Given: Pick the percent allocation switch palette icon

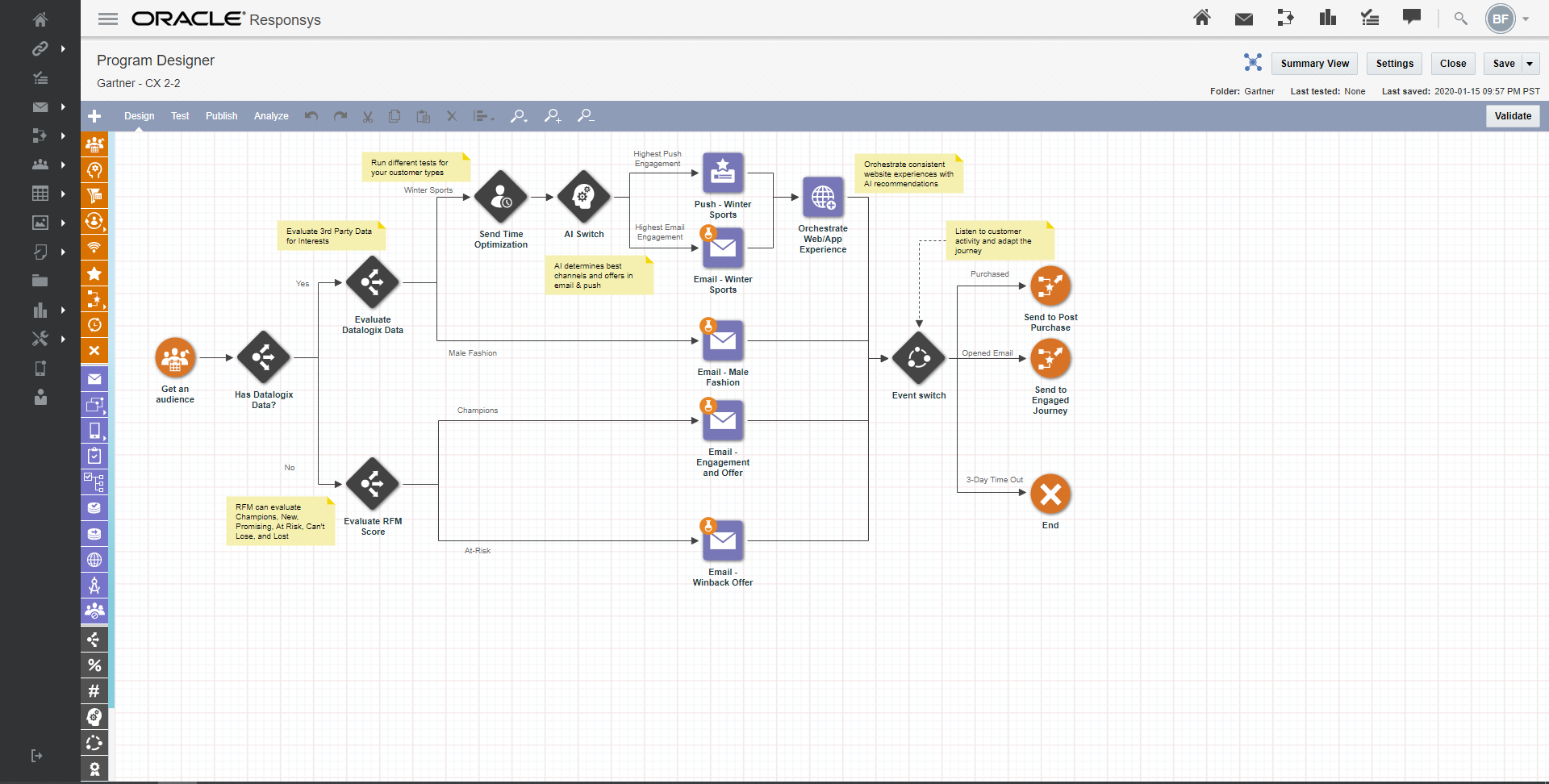Looking at the screenshot, I should (x=94, y=665).
